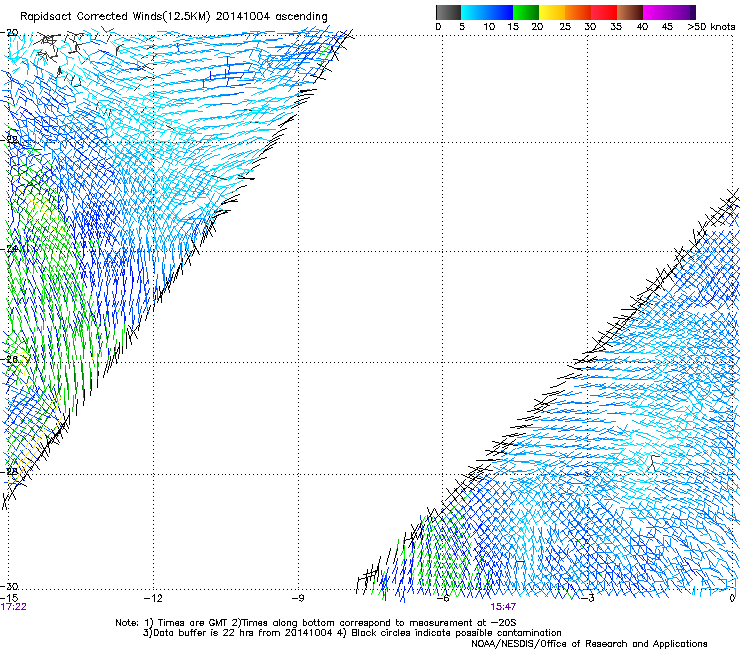Screen dimensions: 740x650
Task: Click the magenta 40-45 knots color band
Action: [656, 12]
